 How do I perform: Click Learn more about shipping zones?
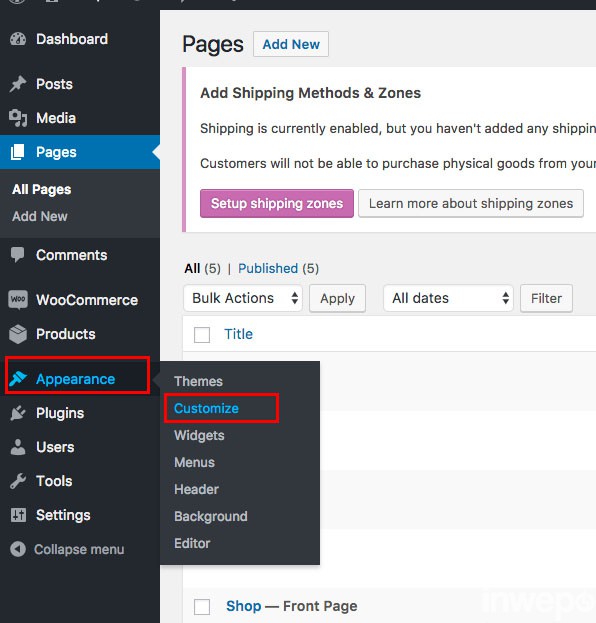(471, 203)
